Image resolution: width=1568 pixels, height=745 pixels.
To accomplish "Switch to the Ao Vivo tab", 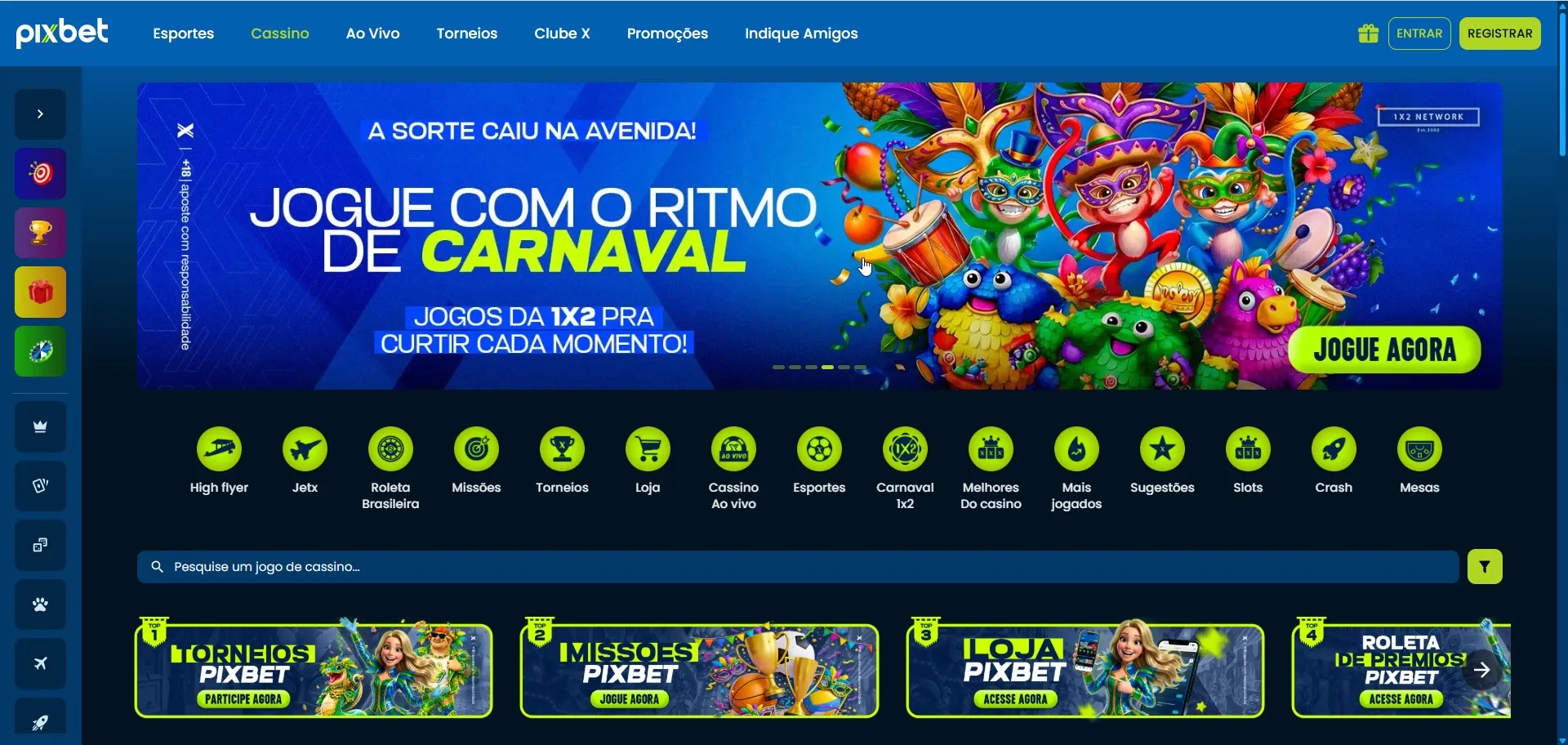I will coord(372,33).
